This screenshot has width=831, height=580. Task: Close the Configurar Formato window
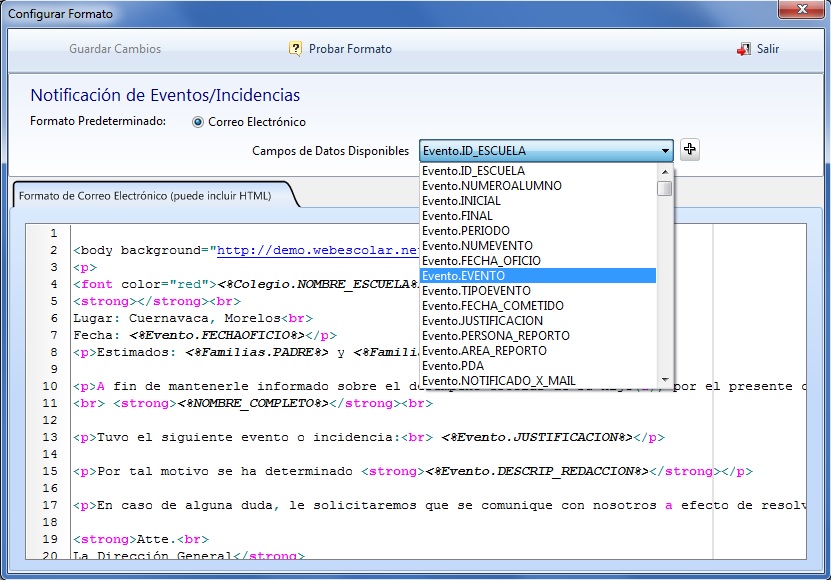(802, 8)
